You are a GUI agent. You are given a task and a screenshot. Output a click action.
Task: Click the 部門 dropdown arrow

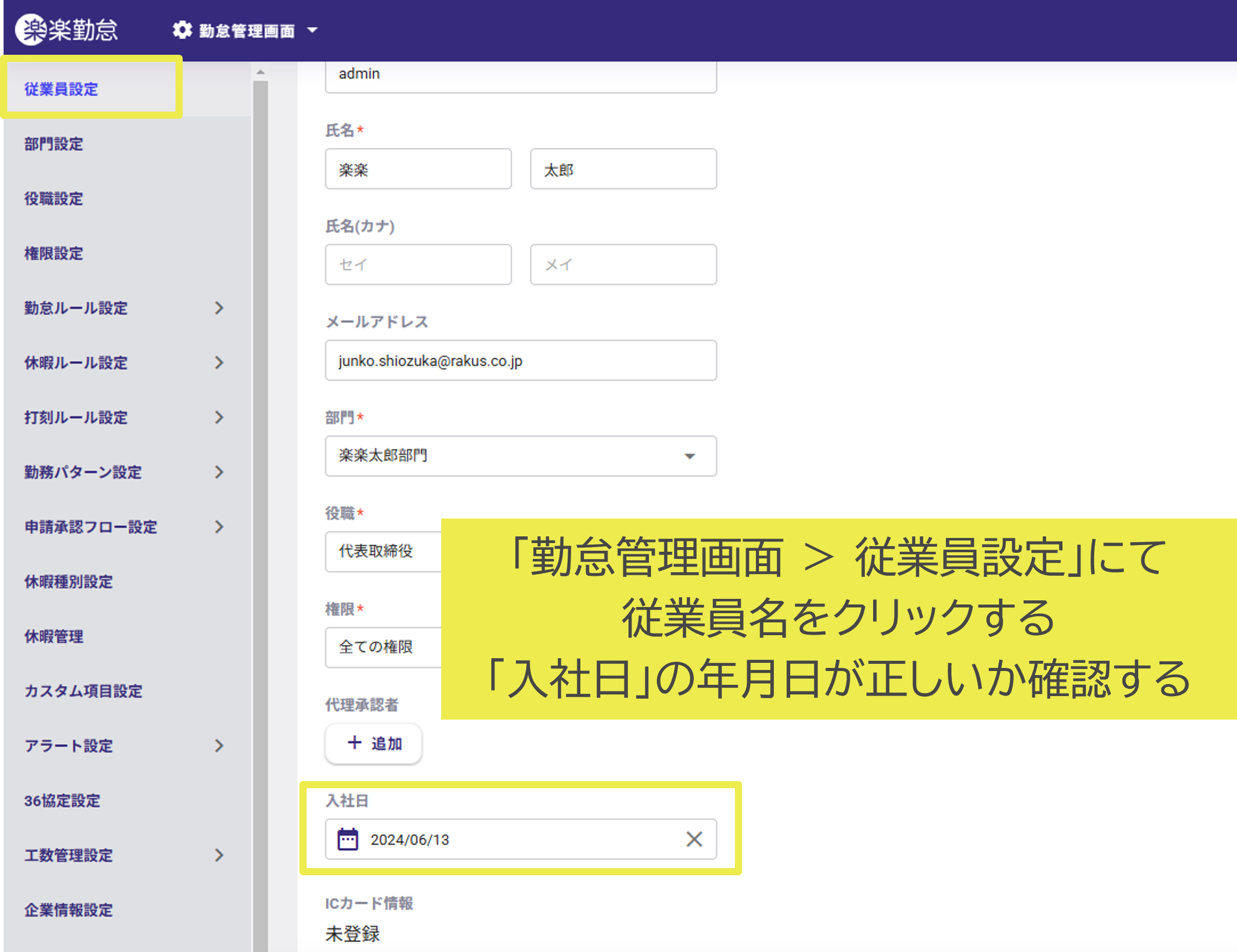point(689,457)
